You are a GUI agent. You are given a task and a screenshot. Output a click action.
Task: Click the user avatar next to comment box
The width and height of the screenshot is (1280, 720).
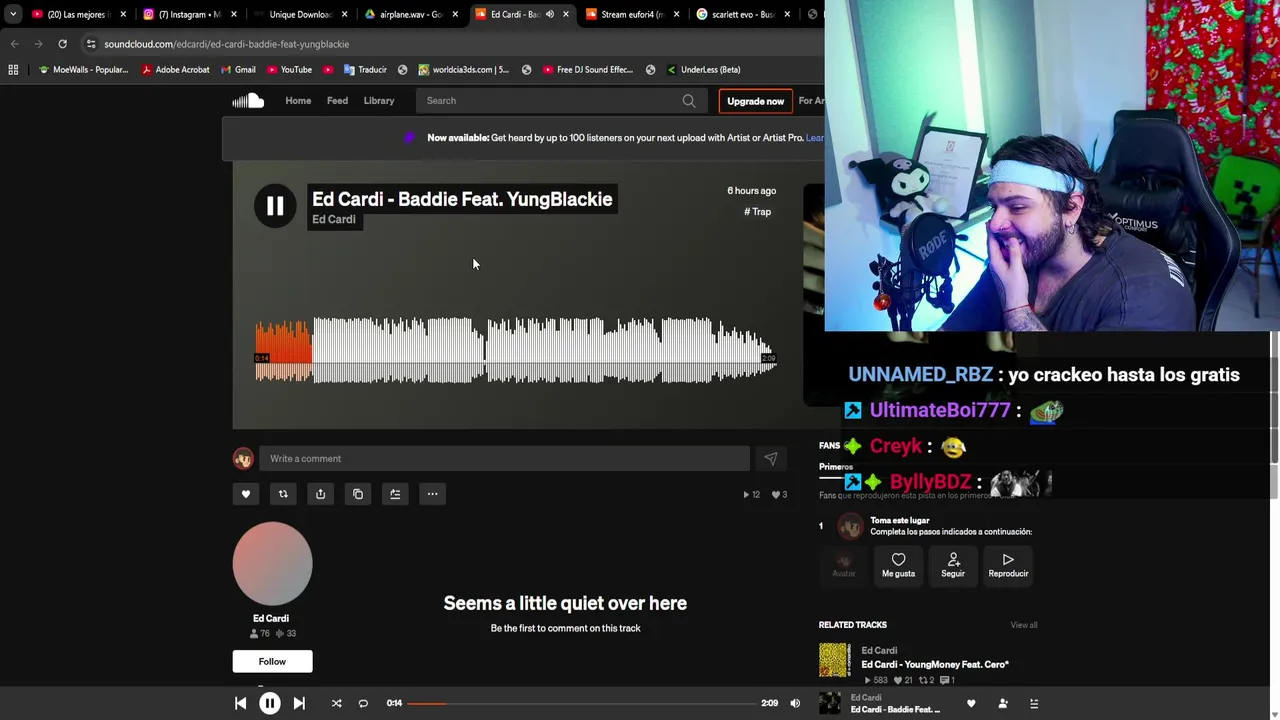(243, 459)
